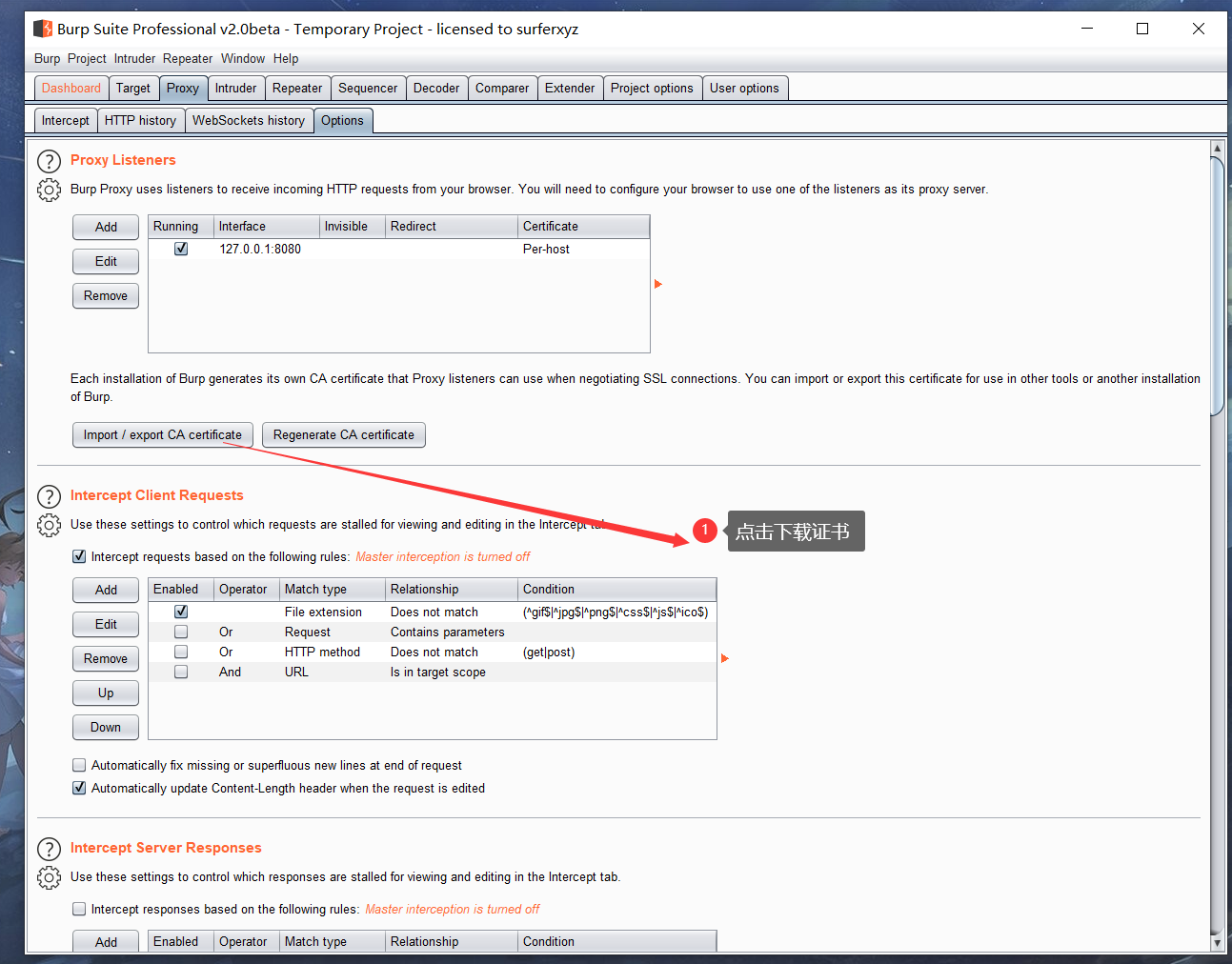Switch to the Dashboard tab
1232x964 pixels.
(x=71, y=88)
